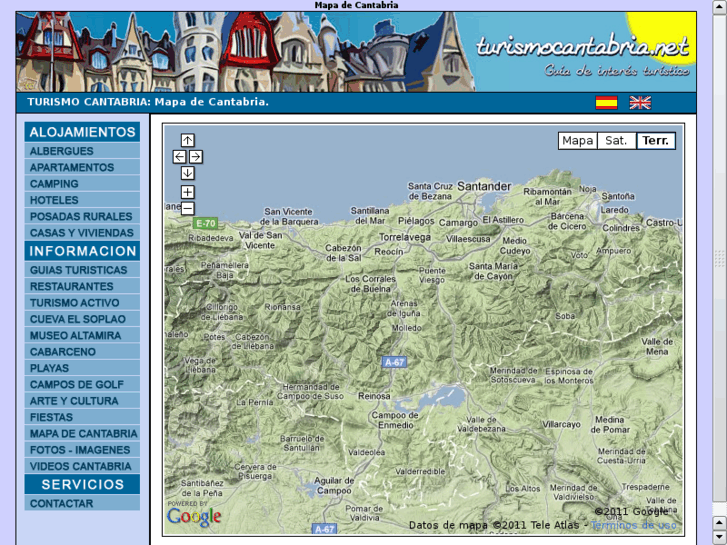Open GUIAS TURISTICAS in the sidebar
727x545 pixels.
coord(82,270)
